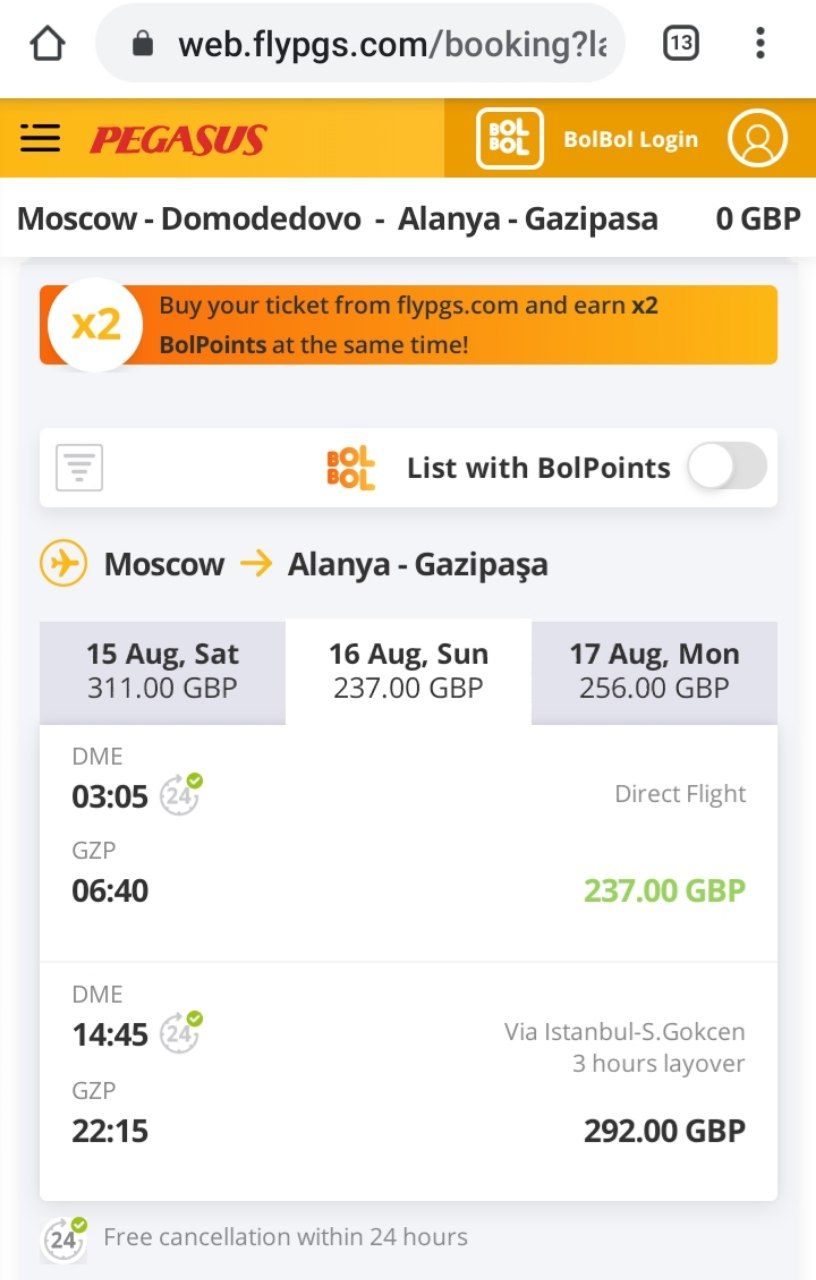Tap 24-hour cancellation icon beside 14:45
Image resolution: width=816 pixels, height=1280 pixels.
point(181,1032)
